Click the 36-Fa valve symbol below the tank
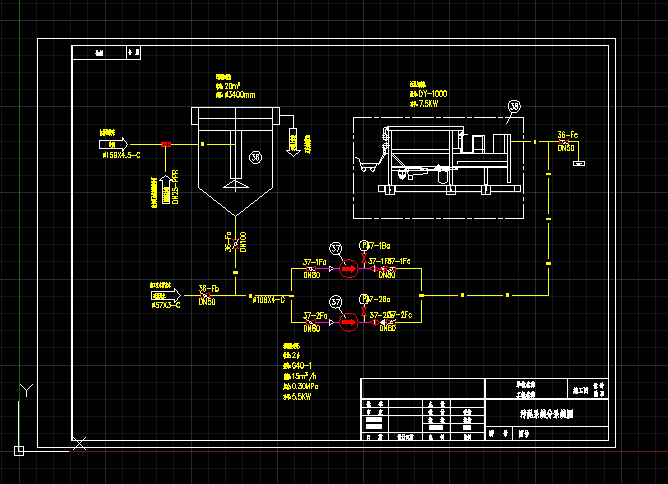This screenshot has width=668, height=484. tap(236, 244)
